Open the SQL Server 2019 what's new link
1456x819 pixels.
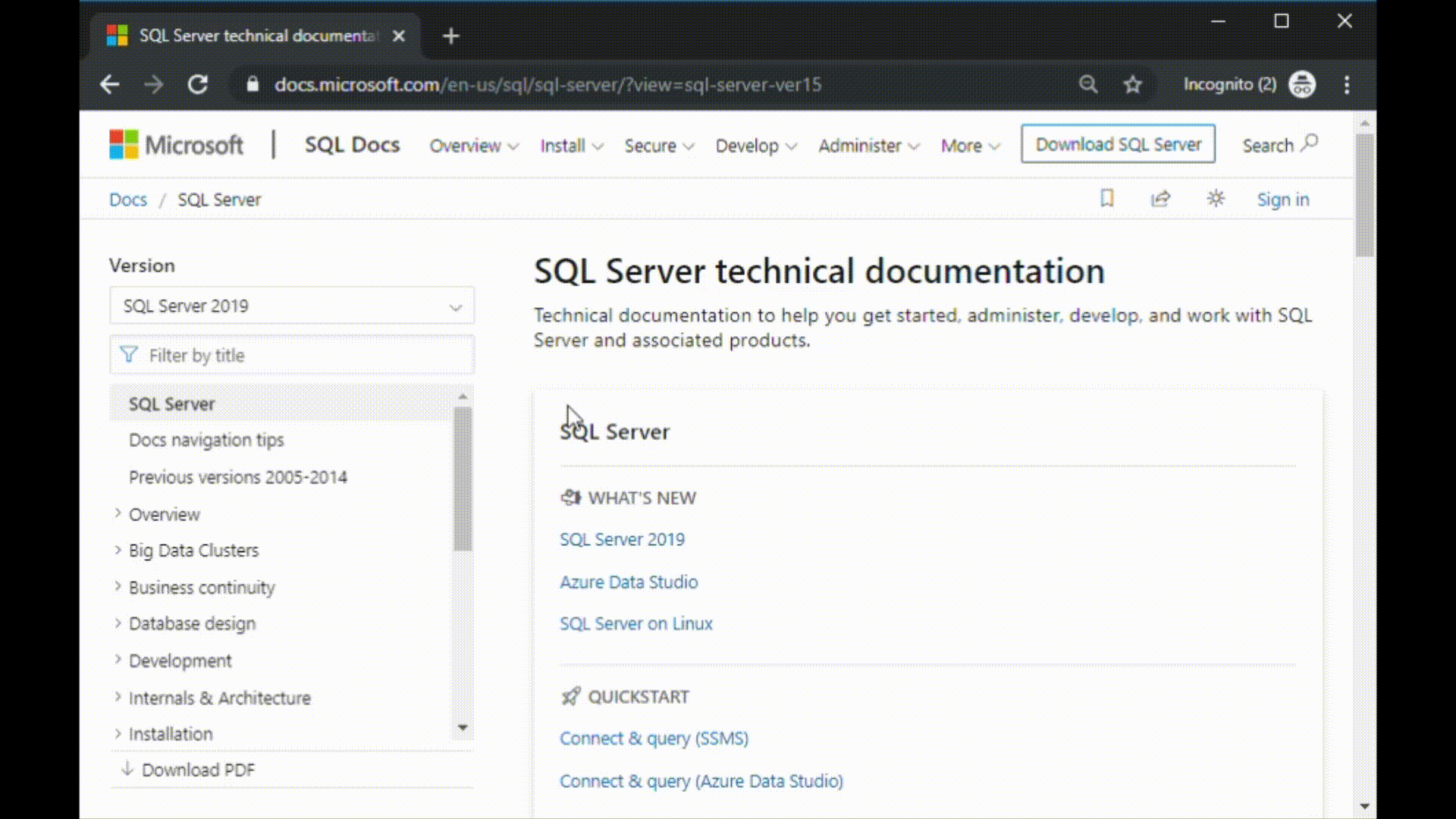point(622,538)
